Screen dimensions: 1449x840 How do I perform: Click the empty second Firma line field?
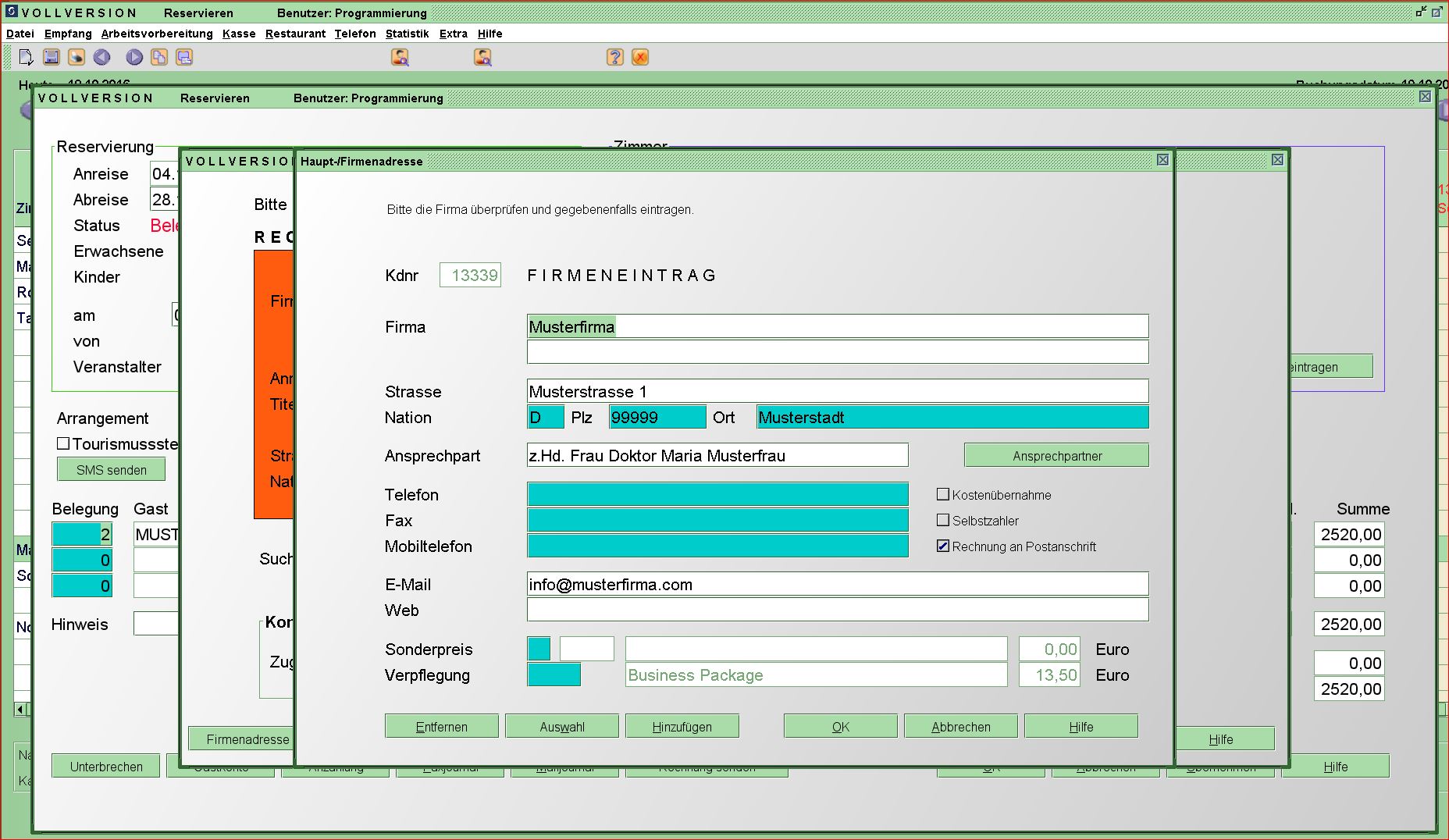838,351
